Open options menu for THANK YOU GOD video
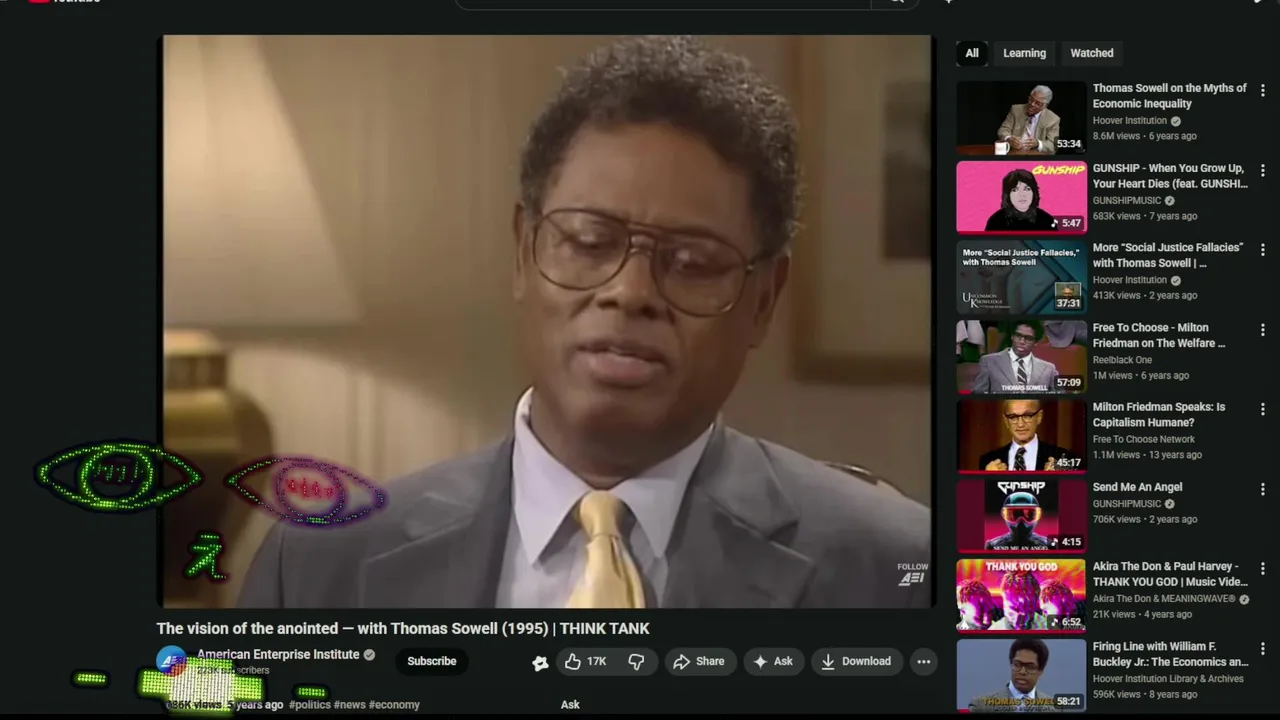The image size is (1280, 720). [1263, 568]
